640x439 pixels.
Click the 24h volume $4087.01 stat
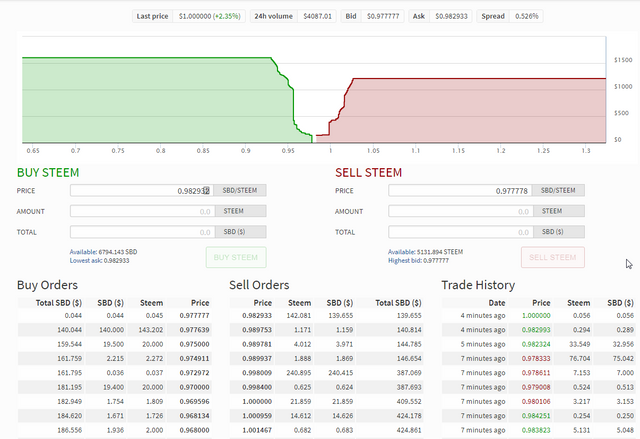click(293, 16)
